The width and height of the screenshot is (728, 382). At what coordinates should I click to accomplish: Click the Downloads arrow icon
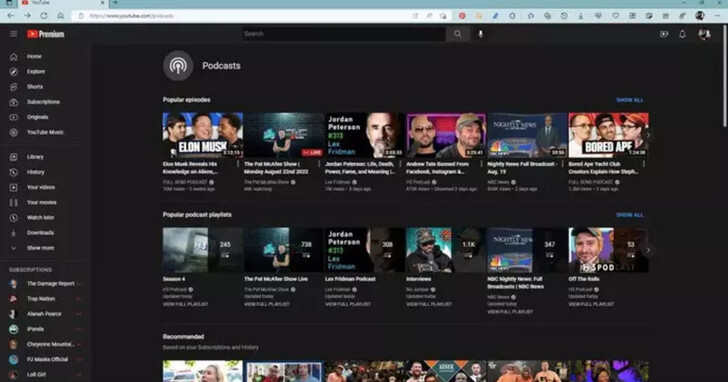pyautogui.click(x=13, y=233)
